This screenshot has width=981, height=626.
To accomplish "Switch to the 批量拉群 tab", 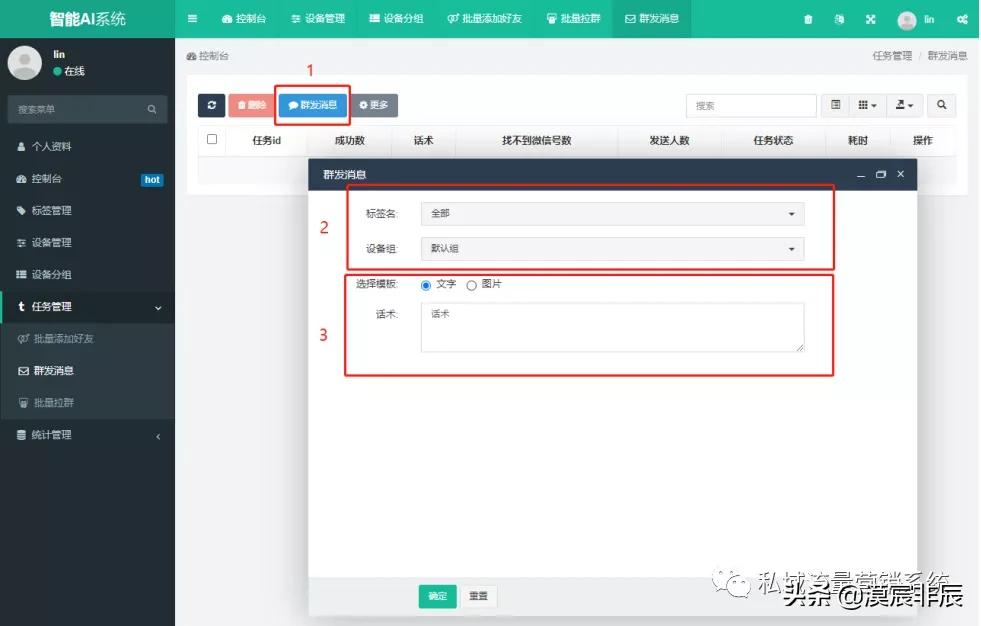I will [x=572, y=18].
